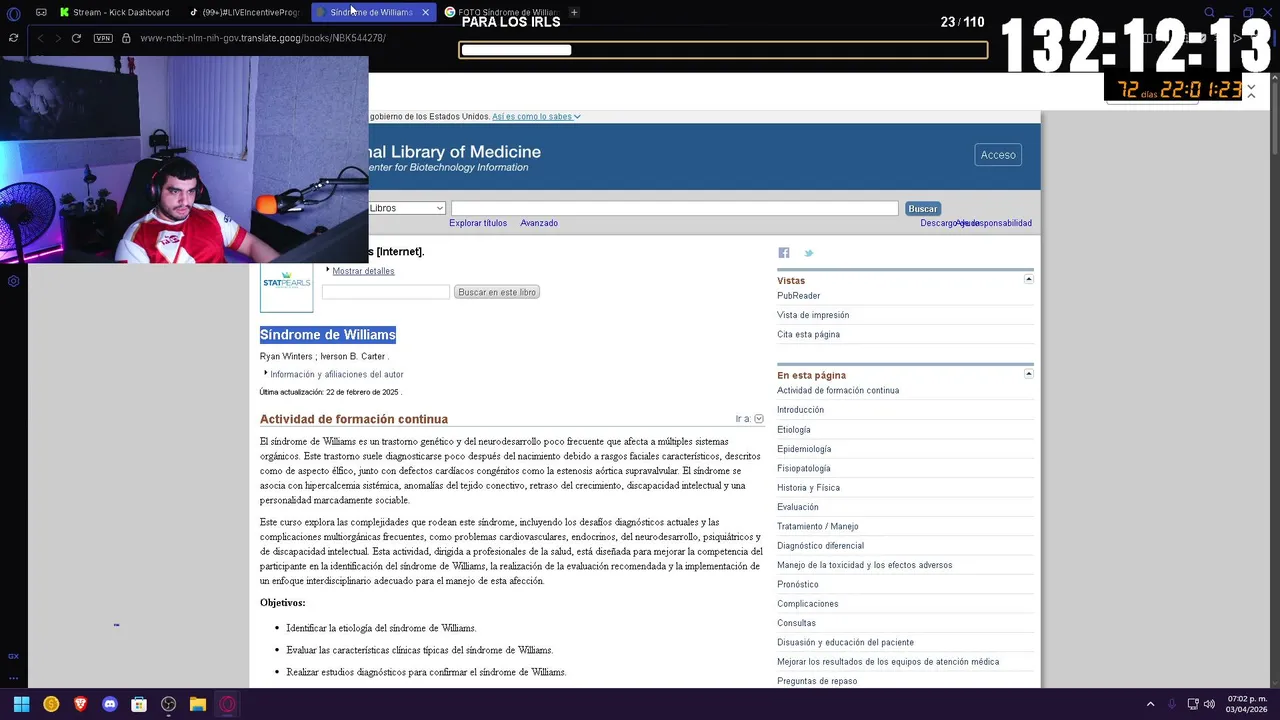Jump to the Epidemiología section
This screenshot has width=1280, height=720.
(804, 449)
